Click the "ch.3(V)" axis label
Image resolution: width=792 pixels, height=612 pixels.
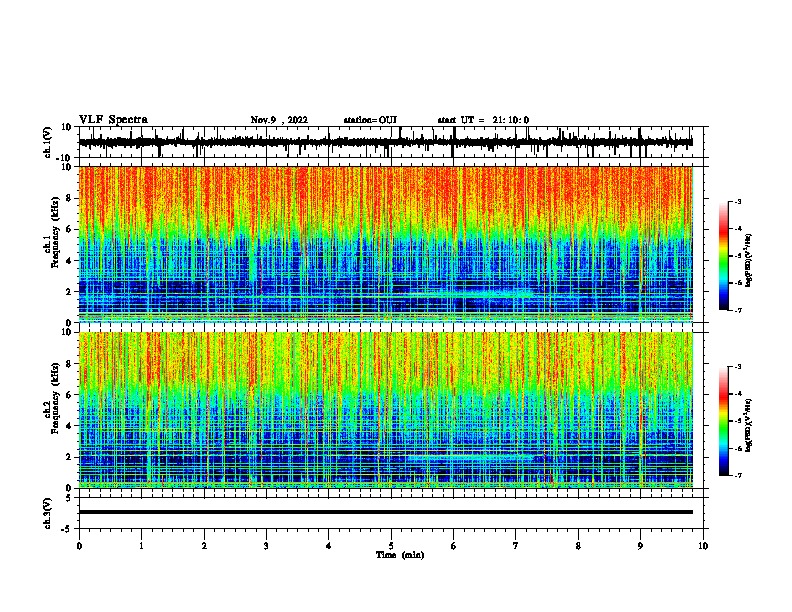48,514
